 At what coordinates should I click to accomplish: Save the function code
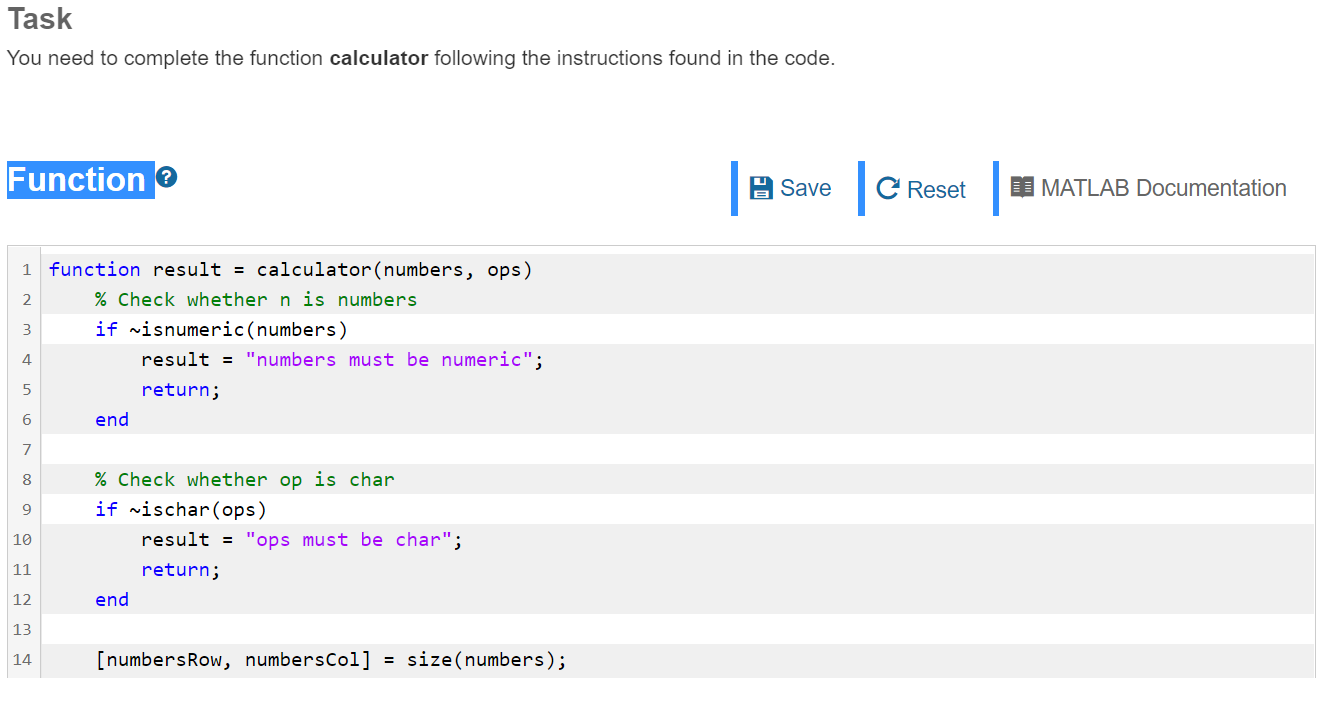tap(791, 188)
